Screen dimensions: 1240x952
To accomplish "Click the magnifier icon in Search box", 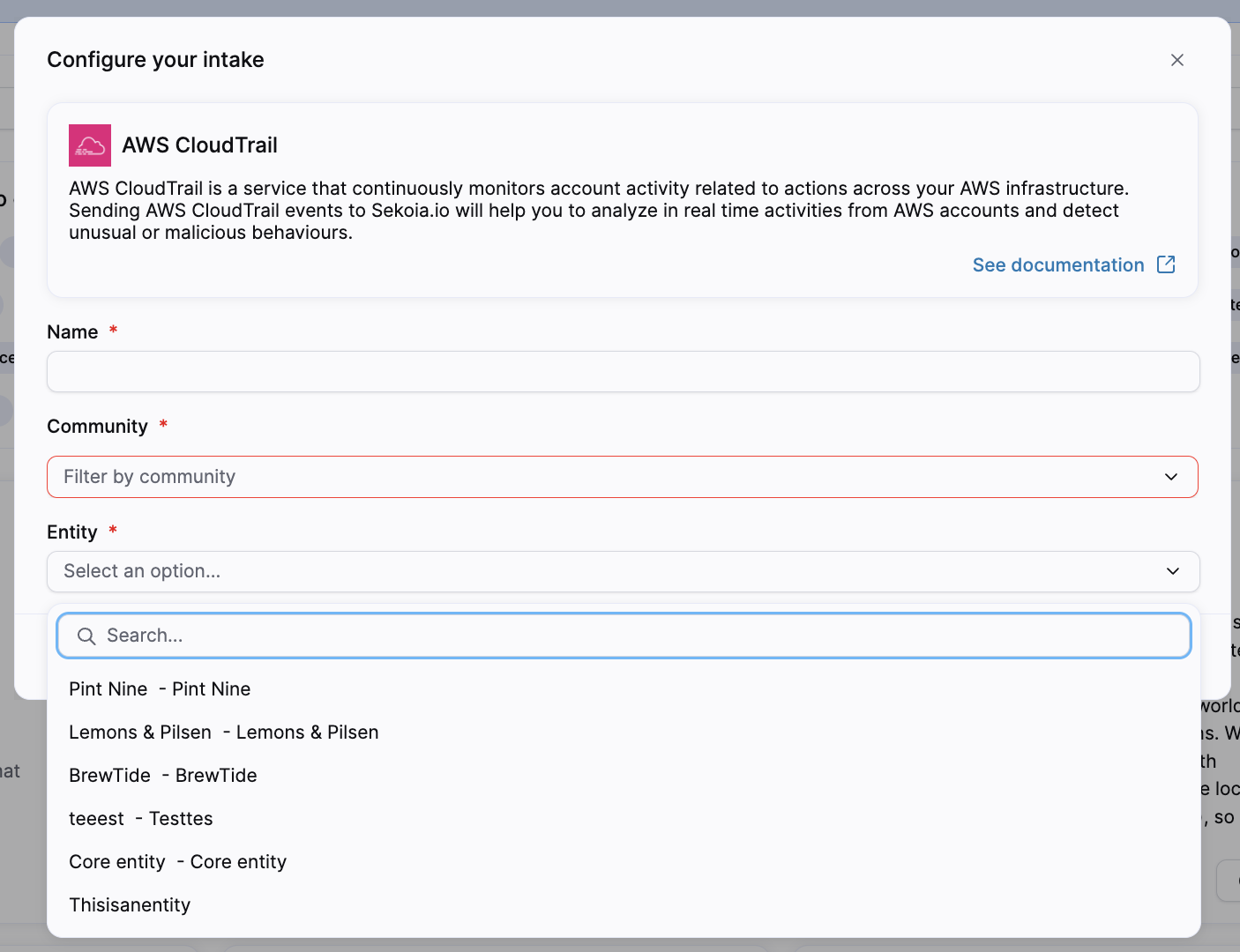I will coord(86,636).
